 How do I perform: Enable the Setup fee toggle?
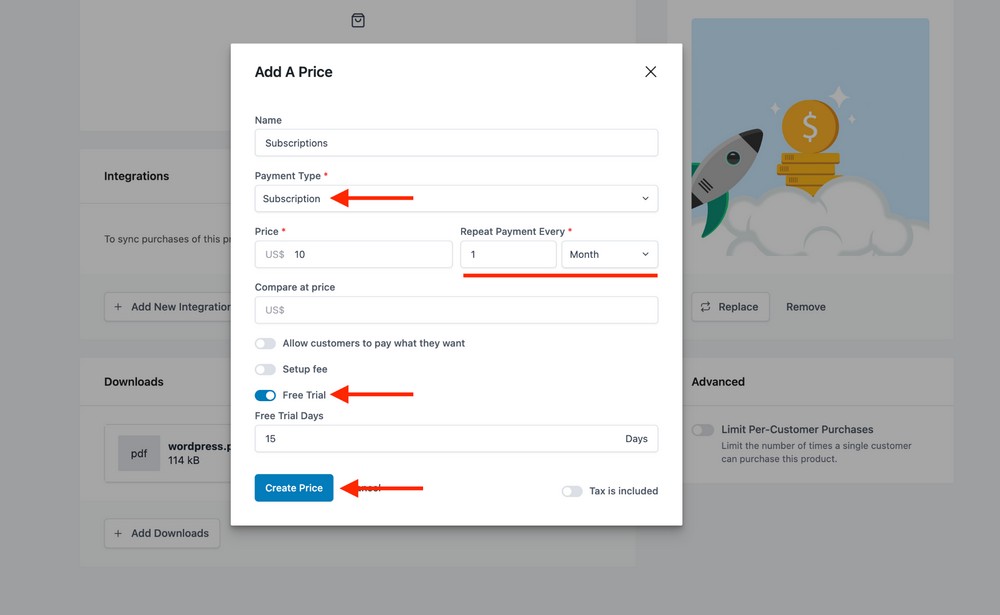click(x=265, y=368)
